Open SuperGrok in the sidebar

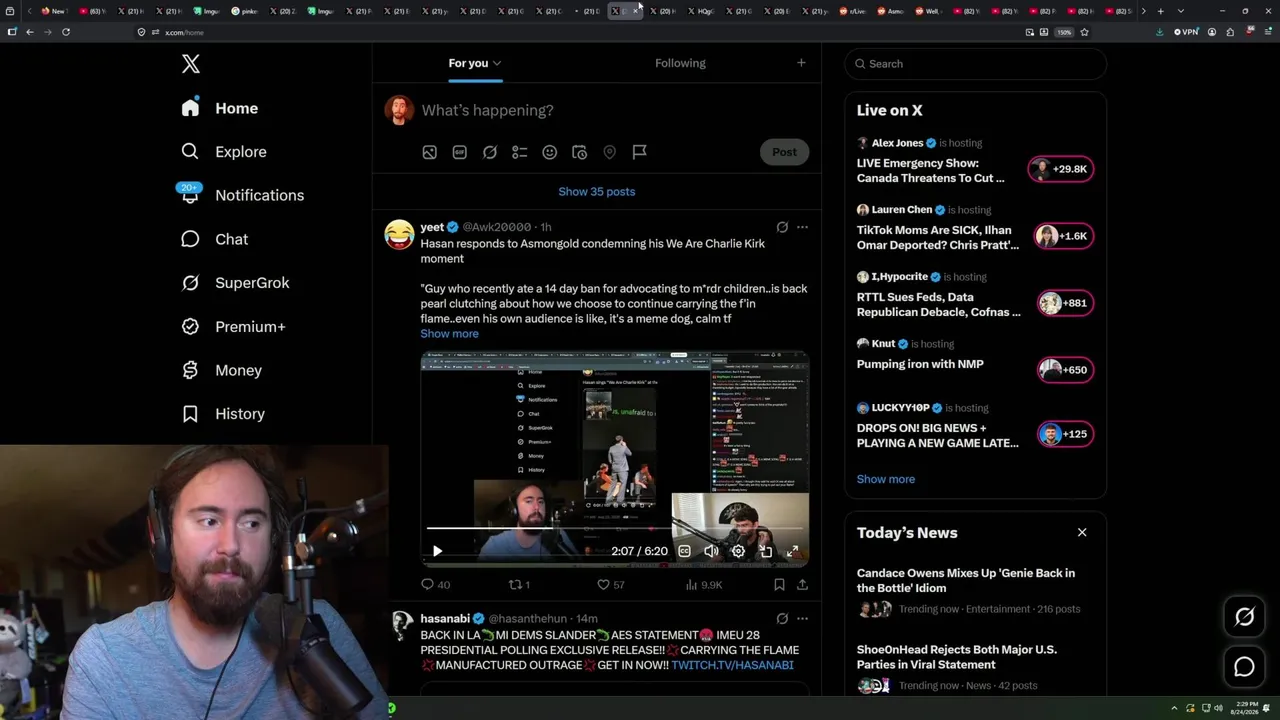[x=235, y=283]
